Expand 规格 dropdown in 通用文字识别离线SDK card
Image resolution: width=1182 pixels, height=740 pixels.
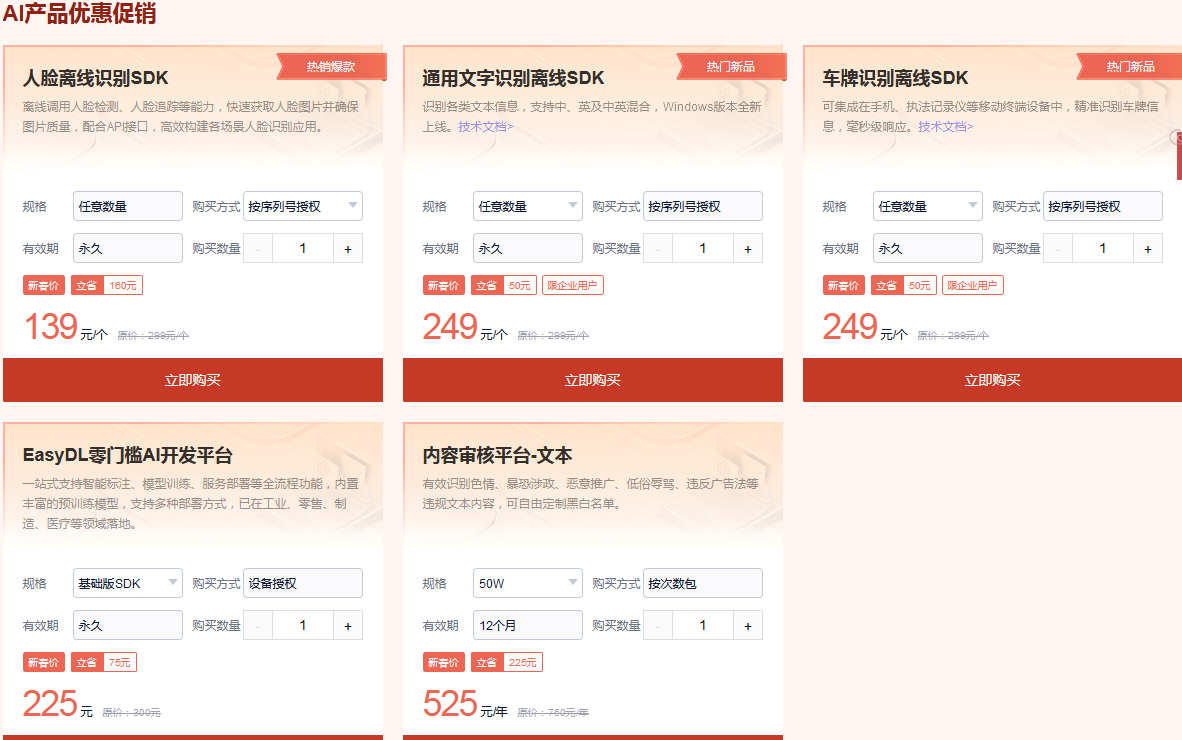tap(528, 206)
